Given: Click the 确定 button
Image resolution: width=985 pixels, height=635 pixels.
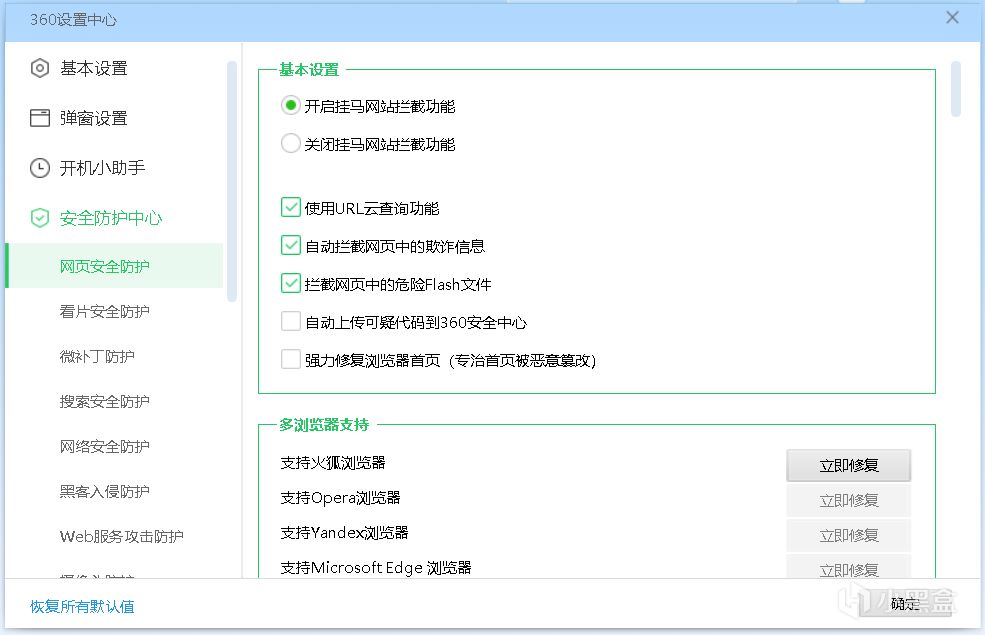Looking at the screenshot, I should point(905,604).
